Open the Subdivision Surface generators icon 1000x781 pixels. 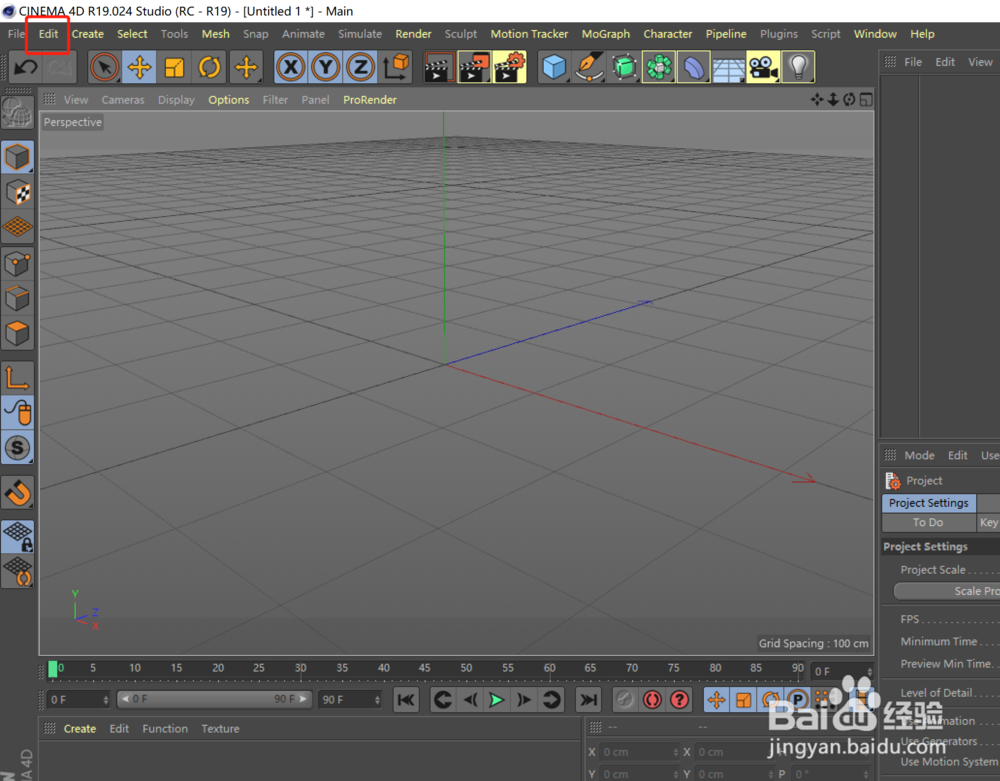(x=624, y=67)
